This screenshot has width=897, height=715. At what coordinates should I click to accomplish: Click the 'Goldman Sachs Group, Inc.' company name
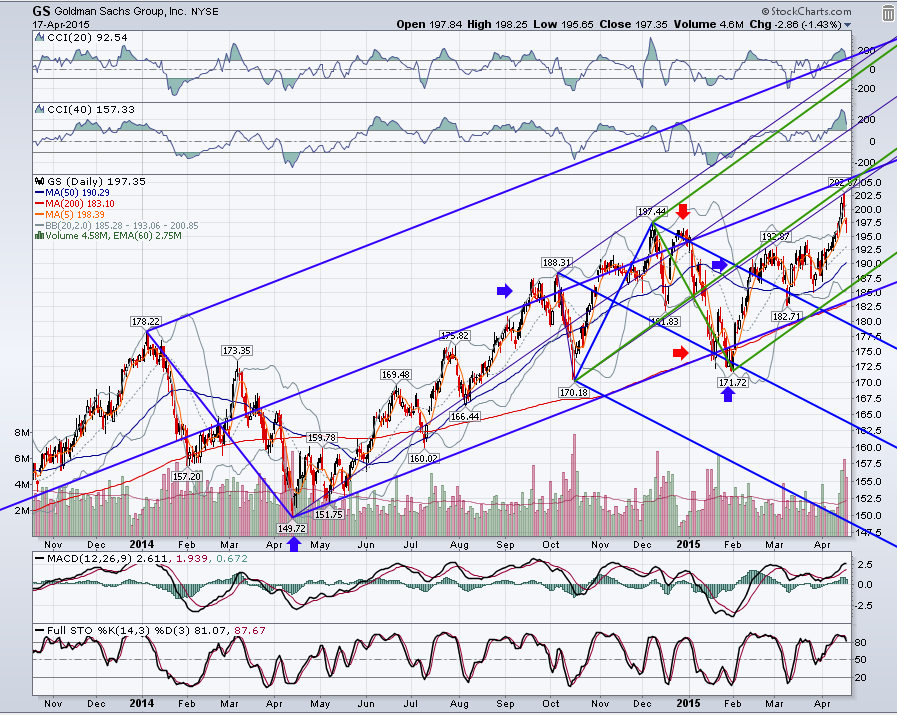[121, 11]
